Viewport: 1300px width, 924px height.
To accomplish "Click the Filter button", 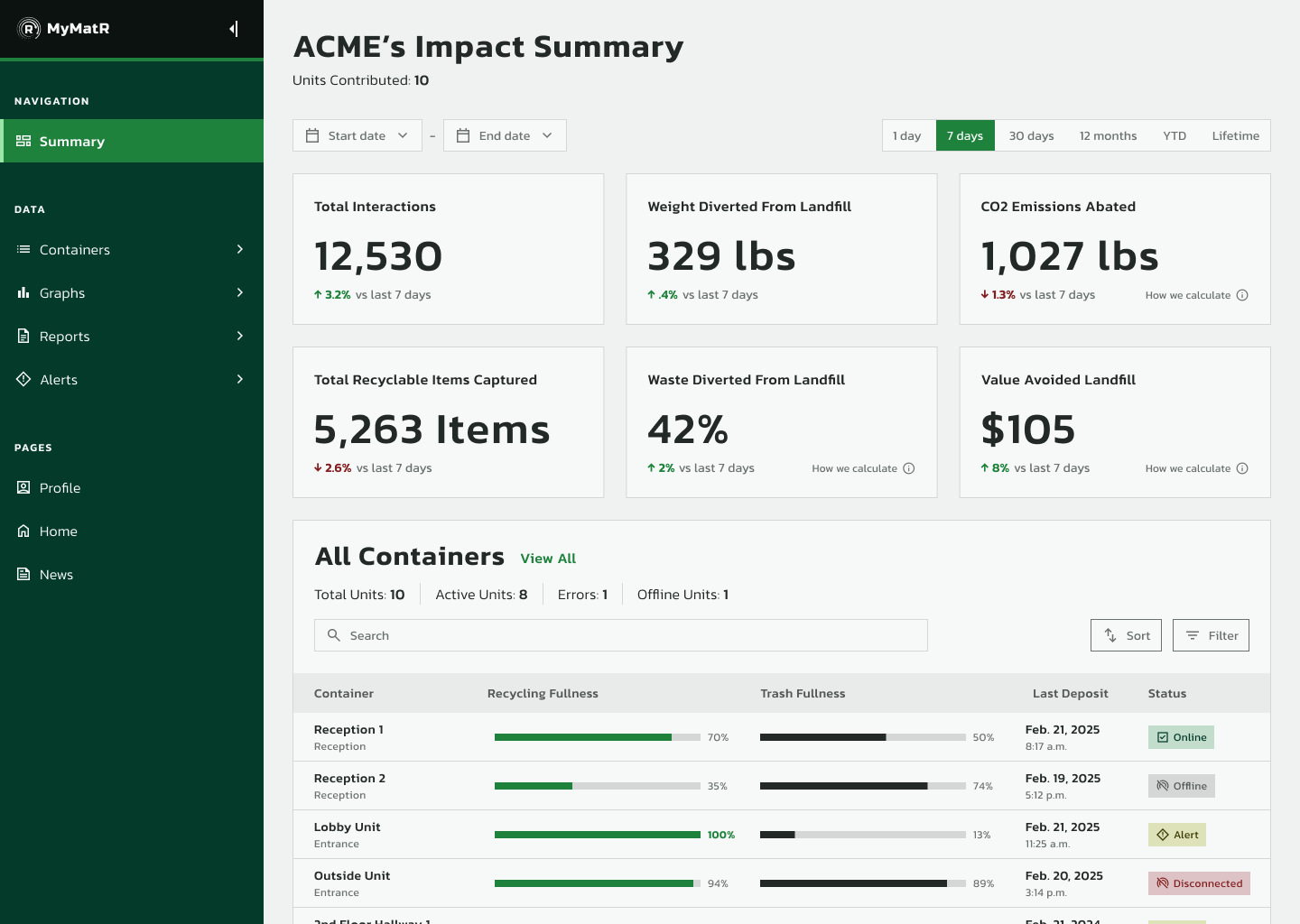I will pos(1211,635).
